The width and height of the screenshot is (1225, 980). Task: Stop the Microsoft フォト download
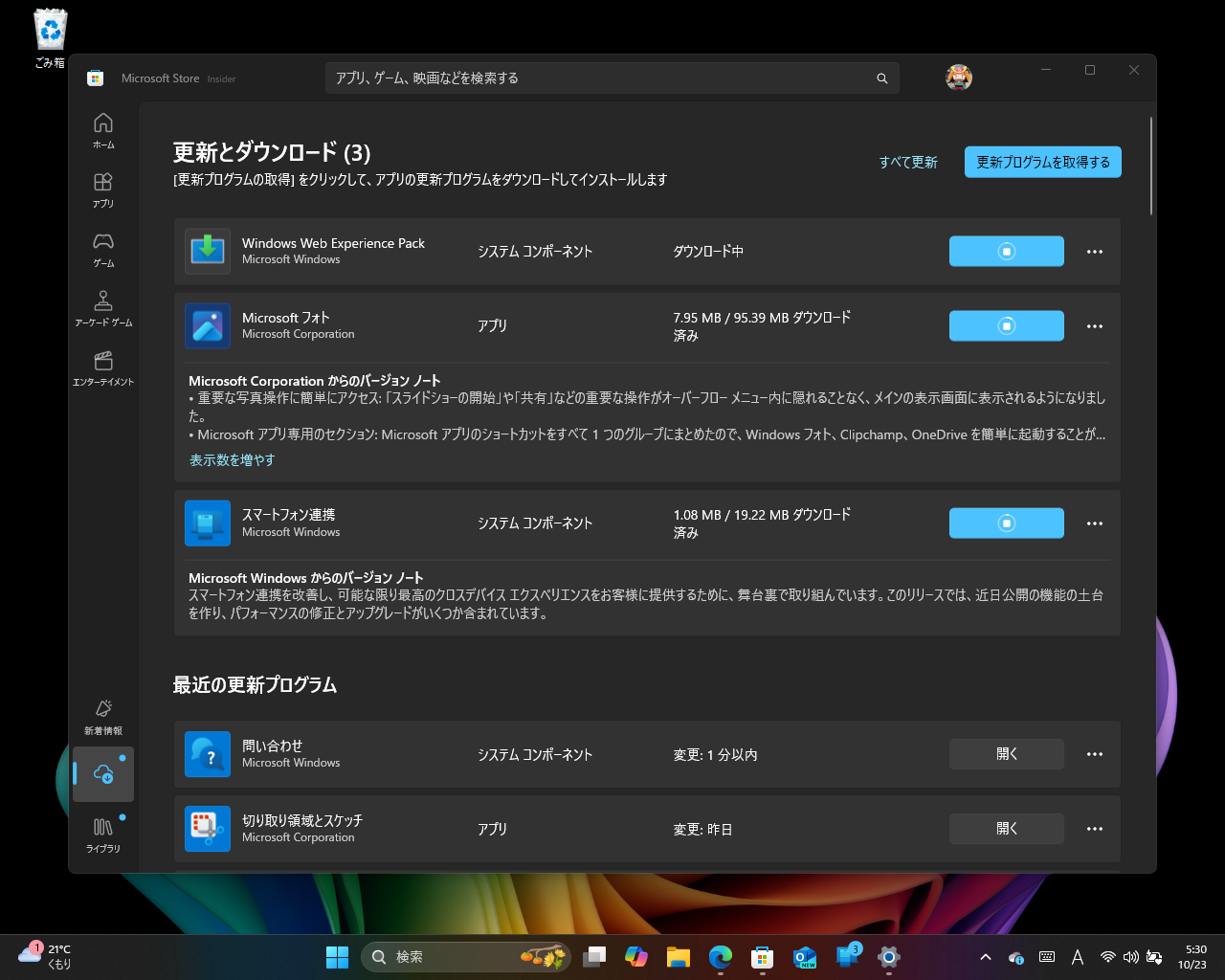point(1006,325)
